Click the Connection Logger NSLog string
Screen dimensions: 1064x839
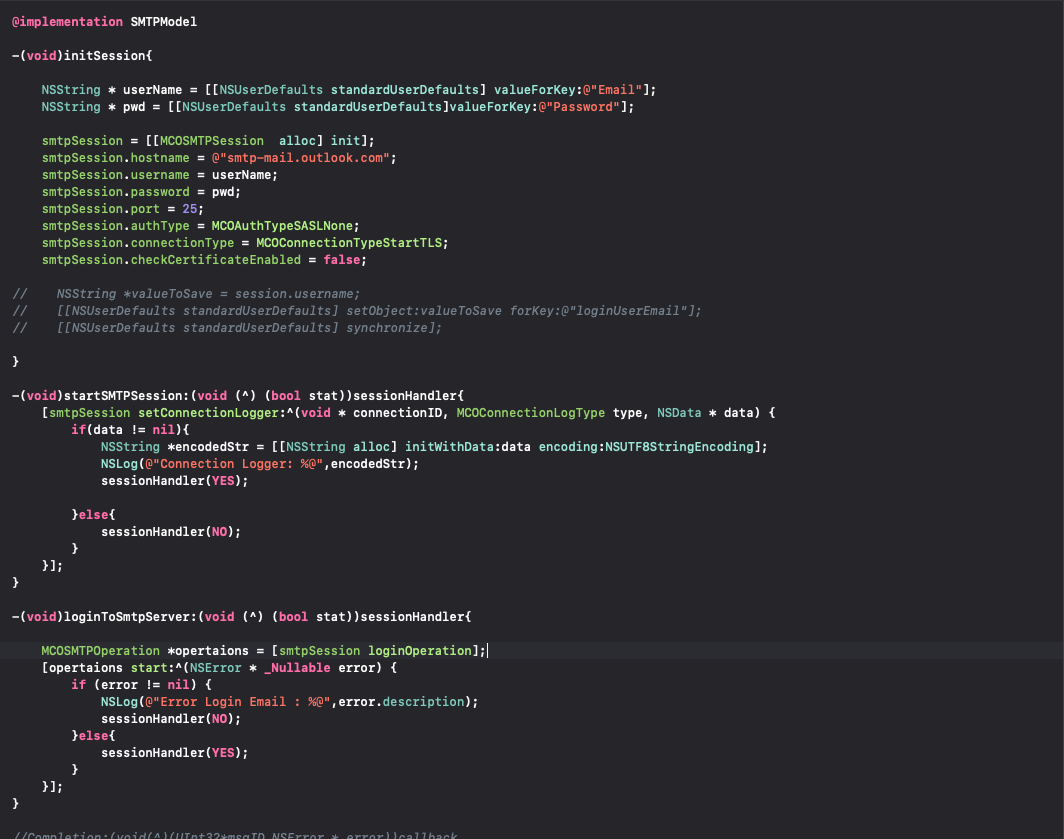click(233, 463)
